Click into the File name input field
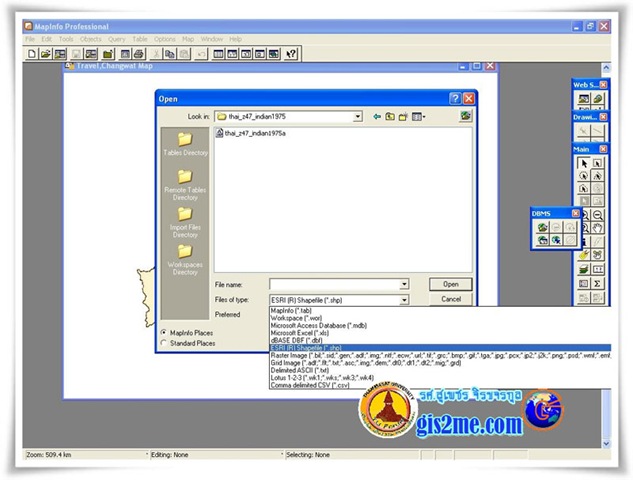Viewport: 633px width, 480px height. (x=335, y=285)
